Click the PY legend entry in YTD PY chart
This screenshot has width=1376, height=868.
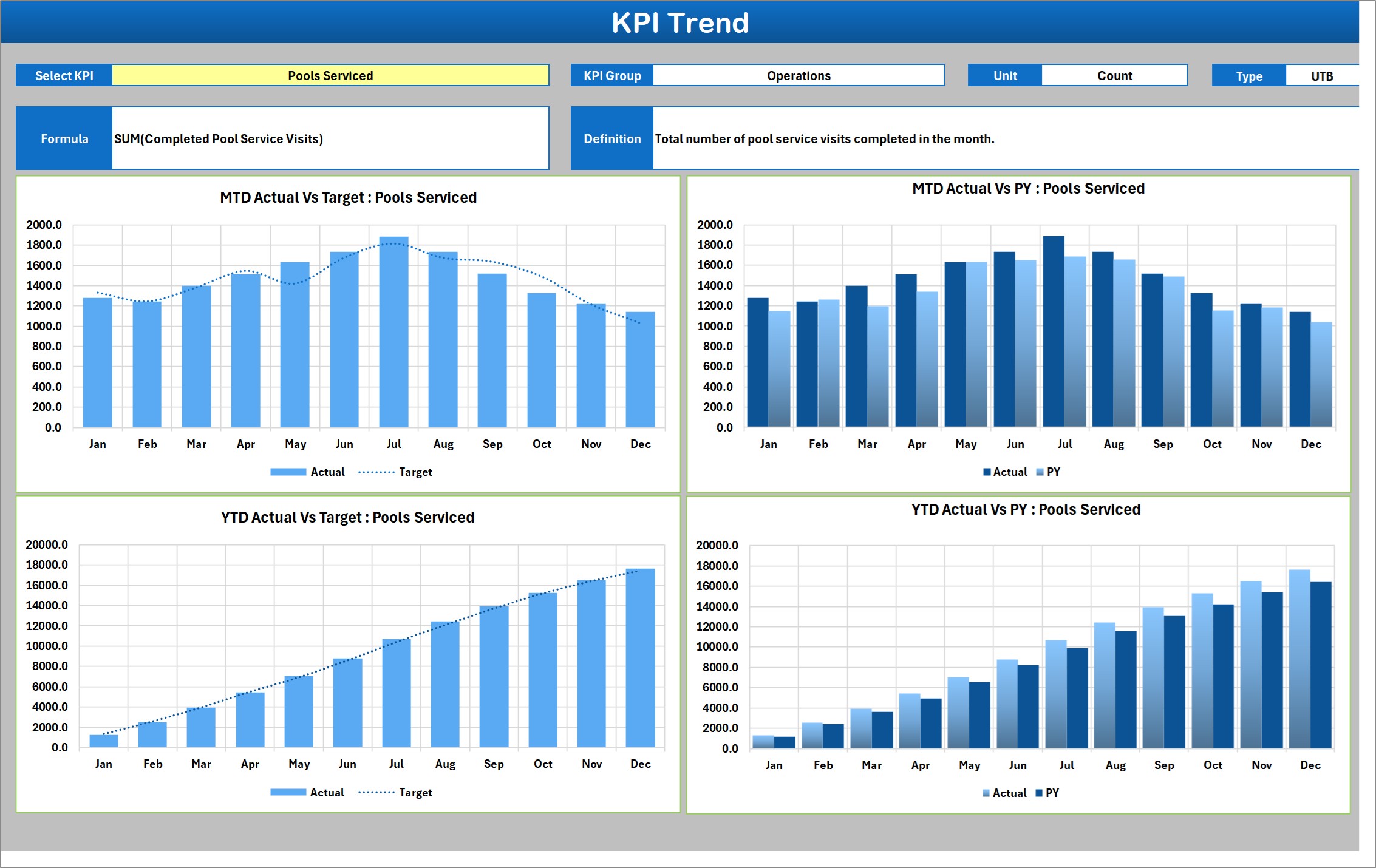pos(1047,793)
